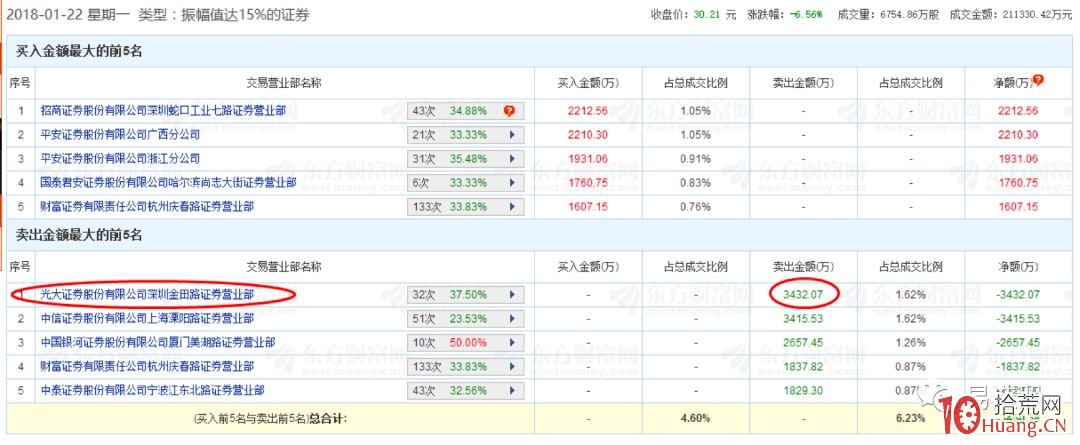Screen dimensions: 1080x445
Task: Expand the 51次 23.53% arrow for 中信证券上海溧阳路
Action: pos(512,319)
